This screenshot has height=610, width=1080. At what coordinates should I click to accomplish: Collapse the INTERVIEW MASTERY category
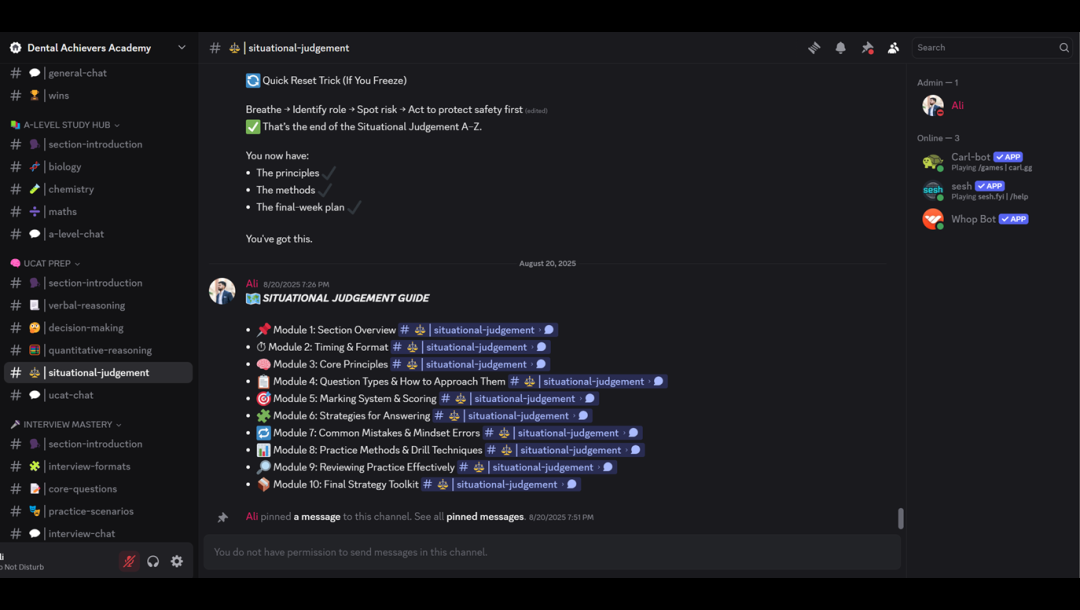[x=66, y=424]
